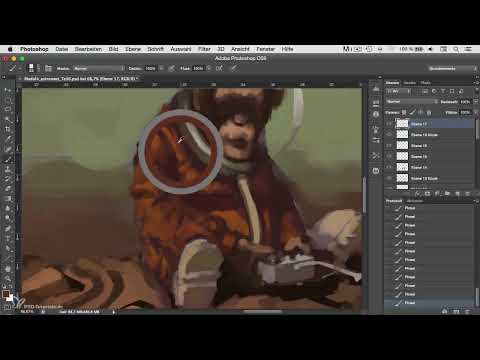Delete the selected layer with trash icon

coord(468,193)
